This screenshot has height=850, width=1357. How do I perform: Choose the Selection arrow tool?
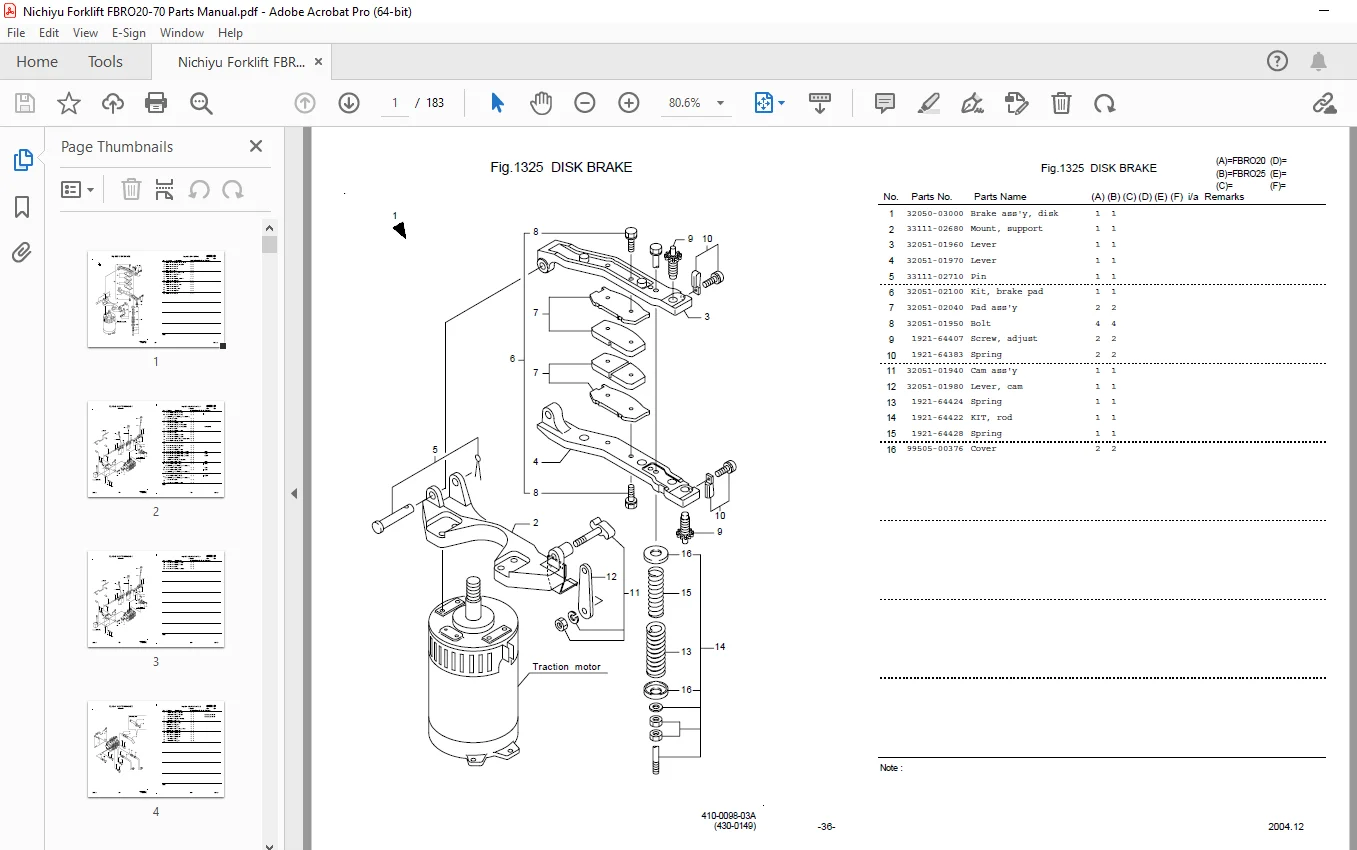[x=497, y=103]
